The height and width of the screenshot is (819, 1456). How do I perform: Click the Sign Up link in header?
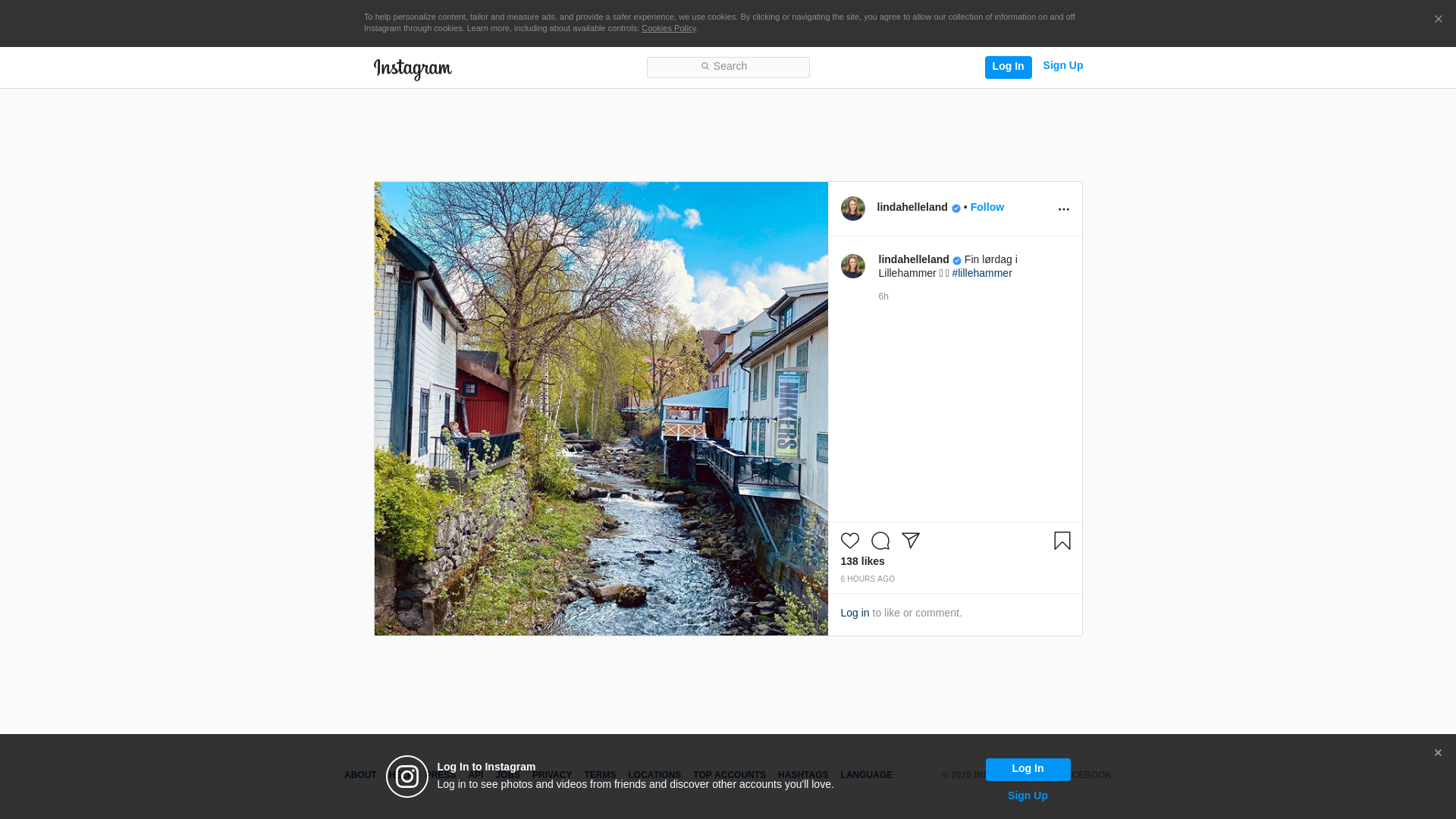[1062, 66]
